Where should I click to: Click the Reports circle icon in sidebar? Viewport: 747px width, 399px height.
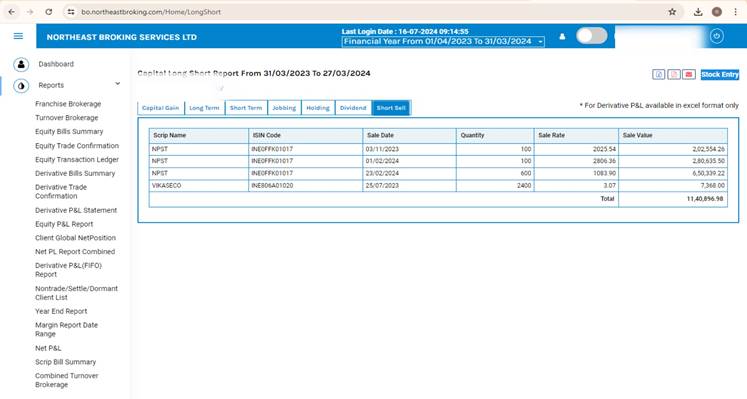pyautogui.click(x=21, y=86)
